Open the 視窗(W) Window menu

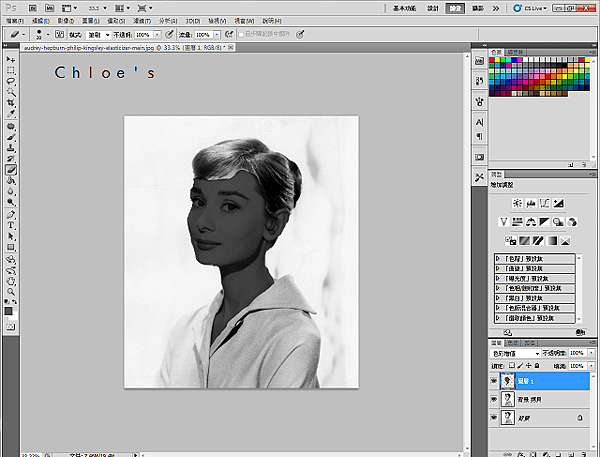[x=244, y=21]
